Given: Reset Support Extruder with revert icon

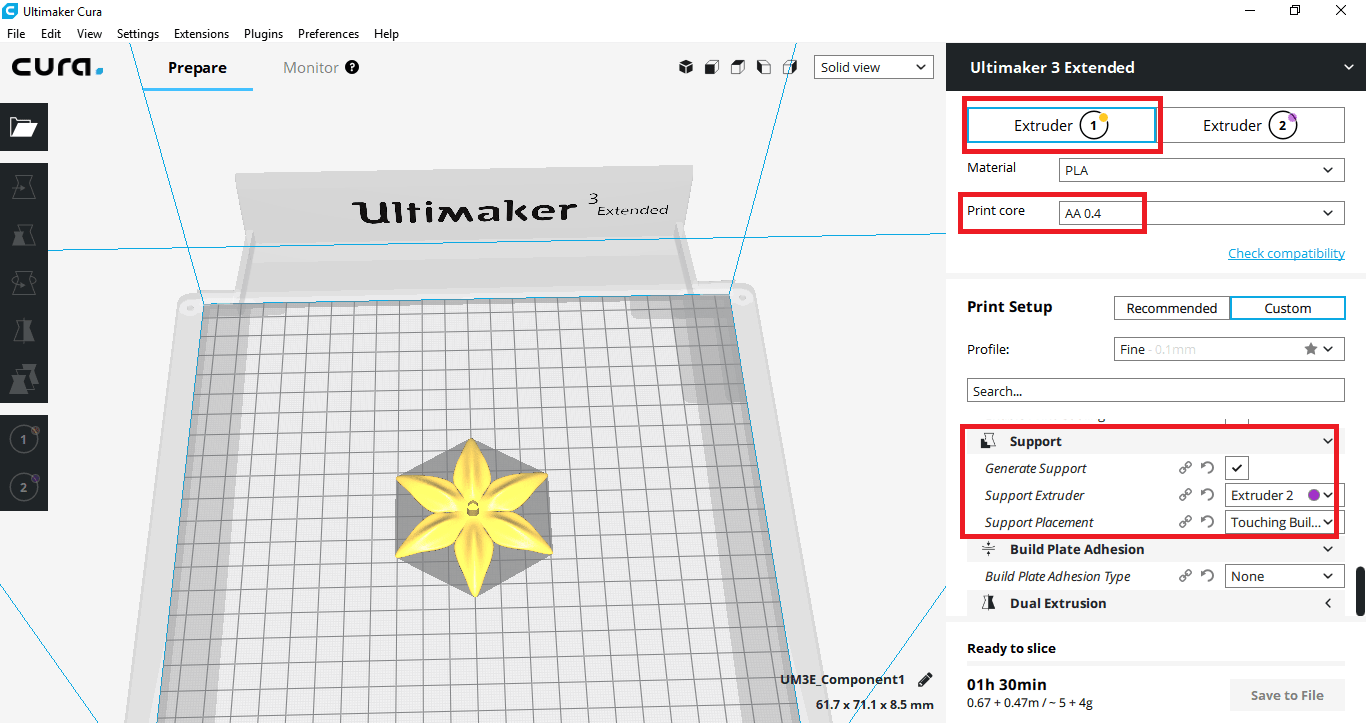Looking at the screenshot, I should tap(1207, 495).
